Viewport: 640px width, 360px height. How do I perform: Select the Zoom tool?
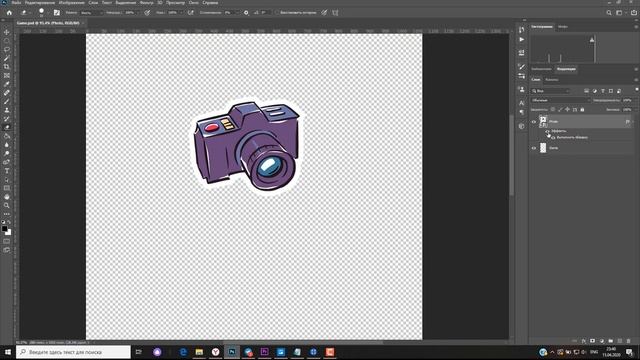(7, 205)
